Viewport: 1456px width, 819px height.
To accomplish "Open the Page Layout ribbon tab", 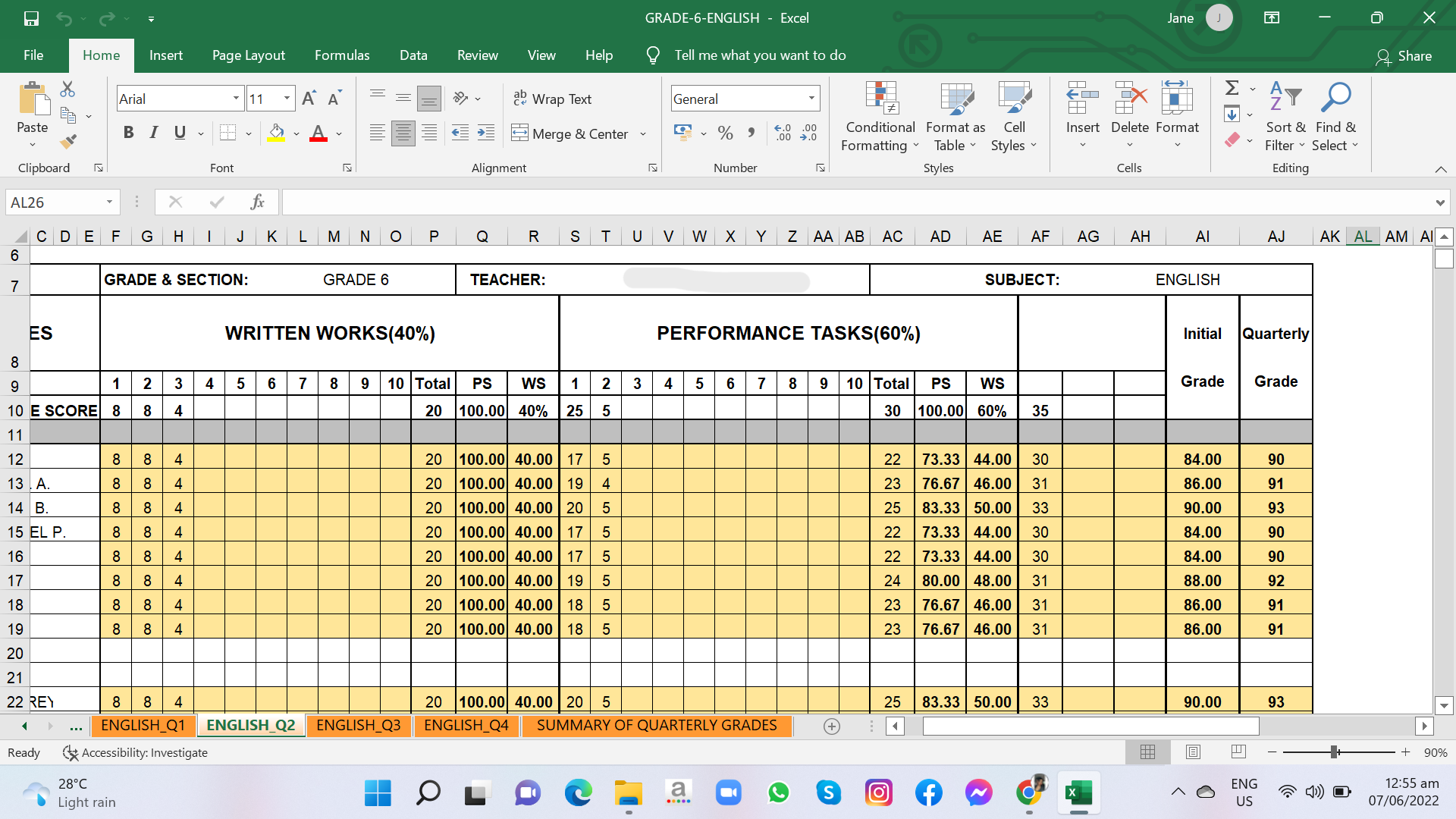I will 248,55.
